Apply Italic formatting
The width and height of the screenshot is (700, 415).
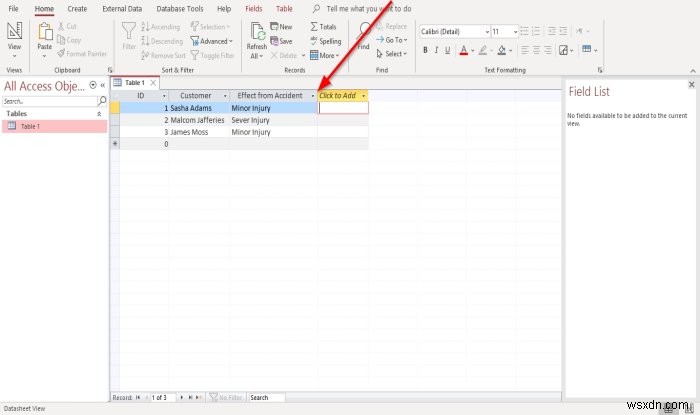point(436,50)
